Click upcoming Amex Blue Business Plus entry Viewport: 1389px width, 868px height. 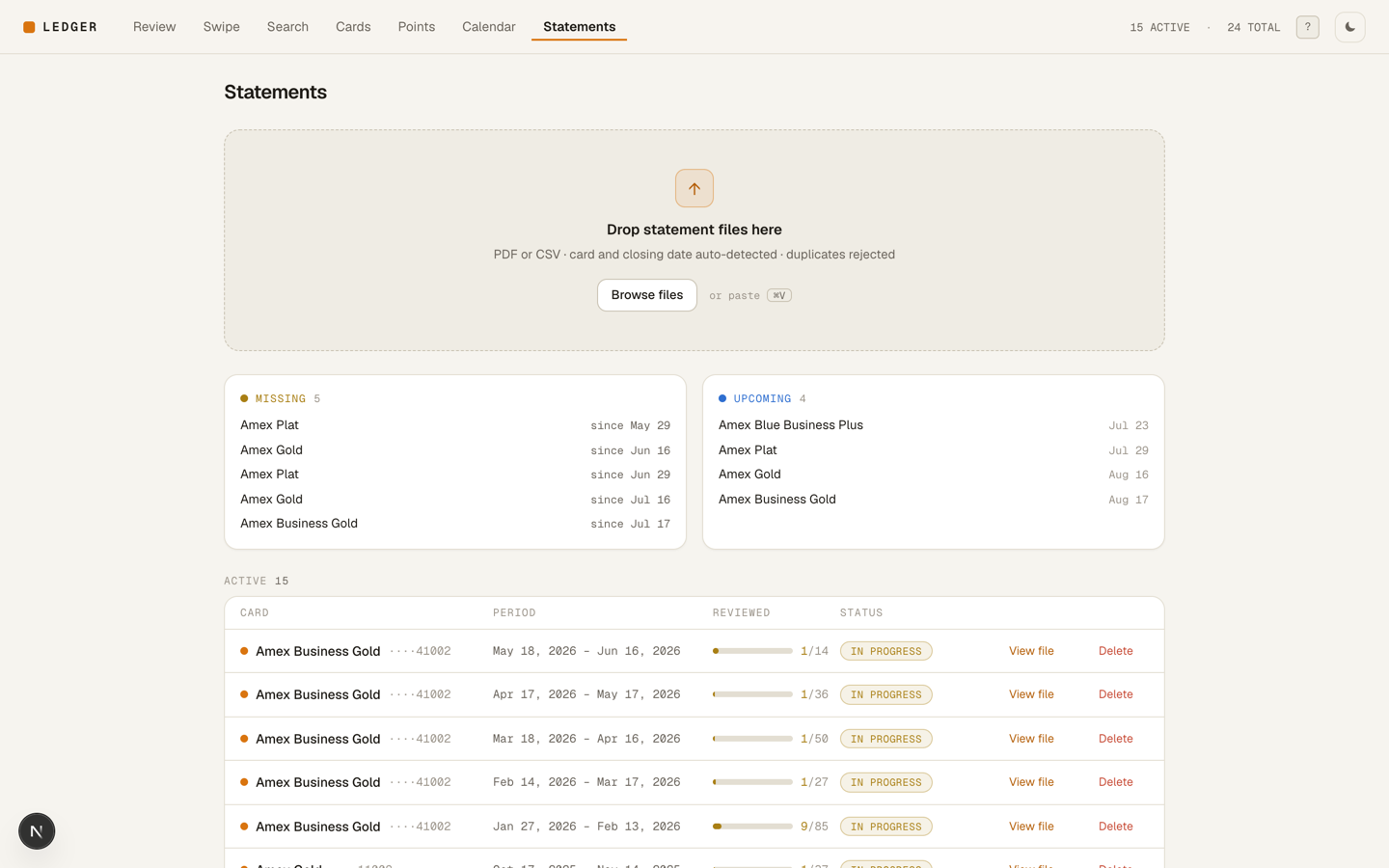tap(934, 425)
